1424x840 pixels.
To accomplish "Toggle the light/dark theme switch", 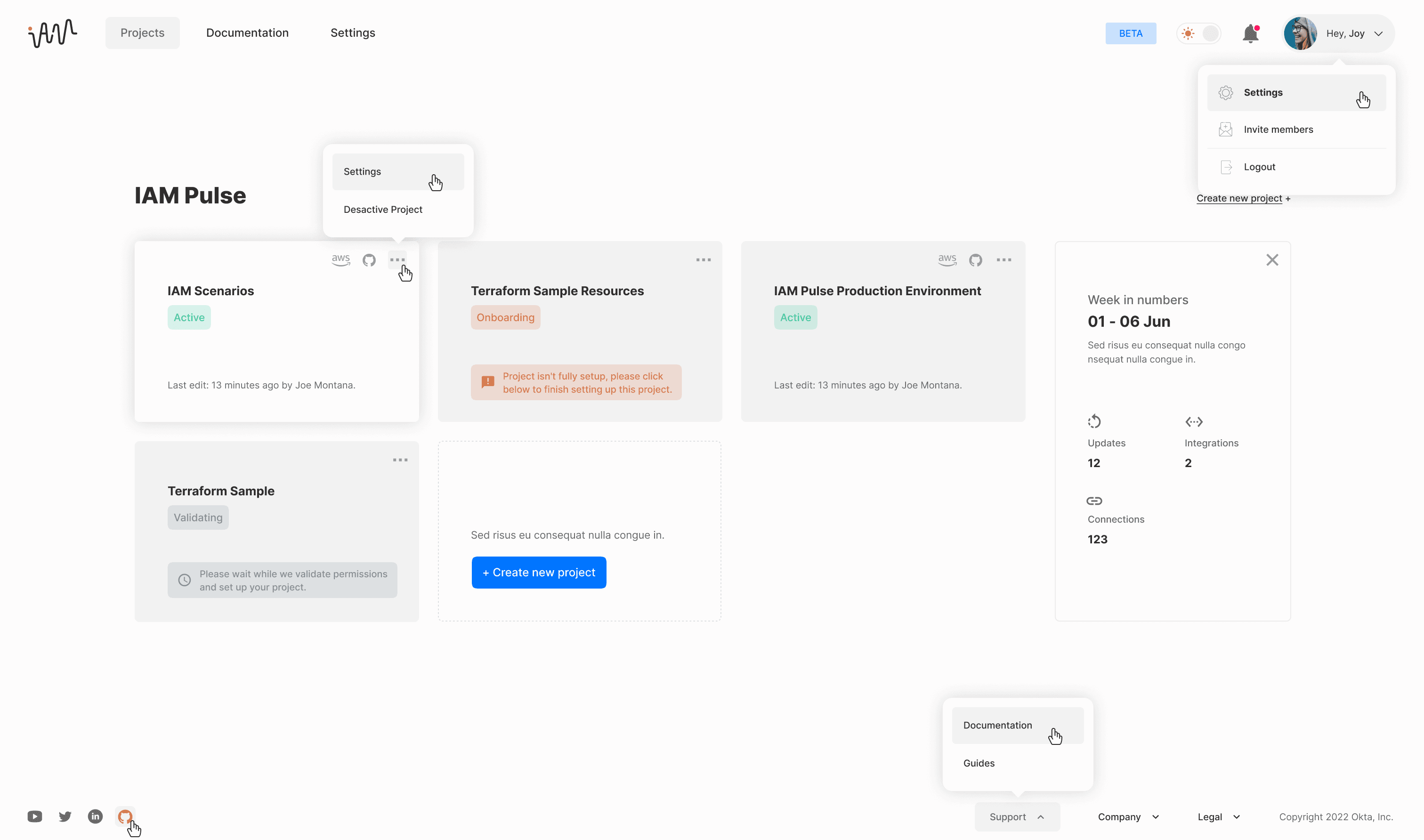I will pyautogui.click(x=1199, y=33).
